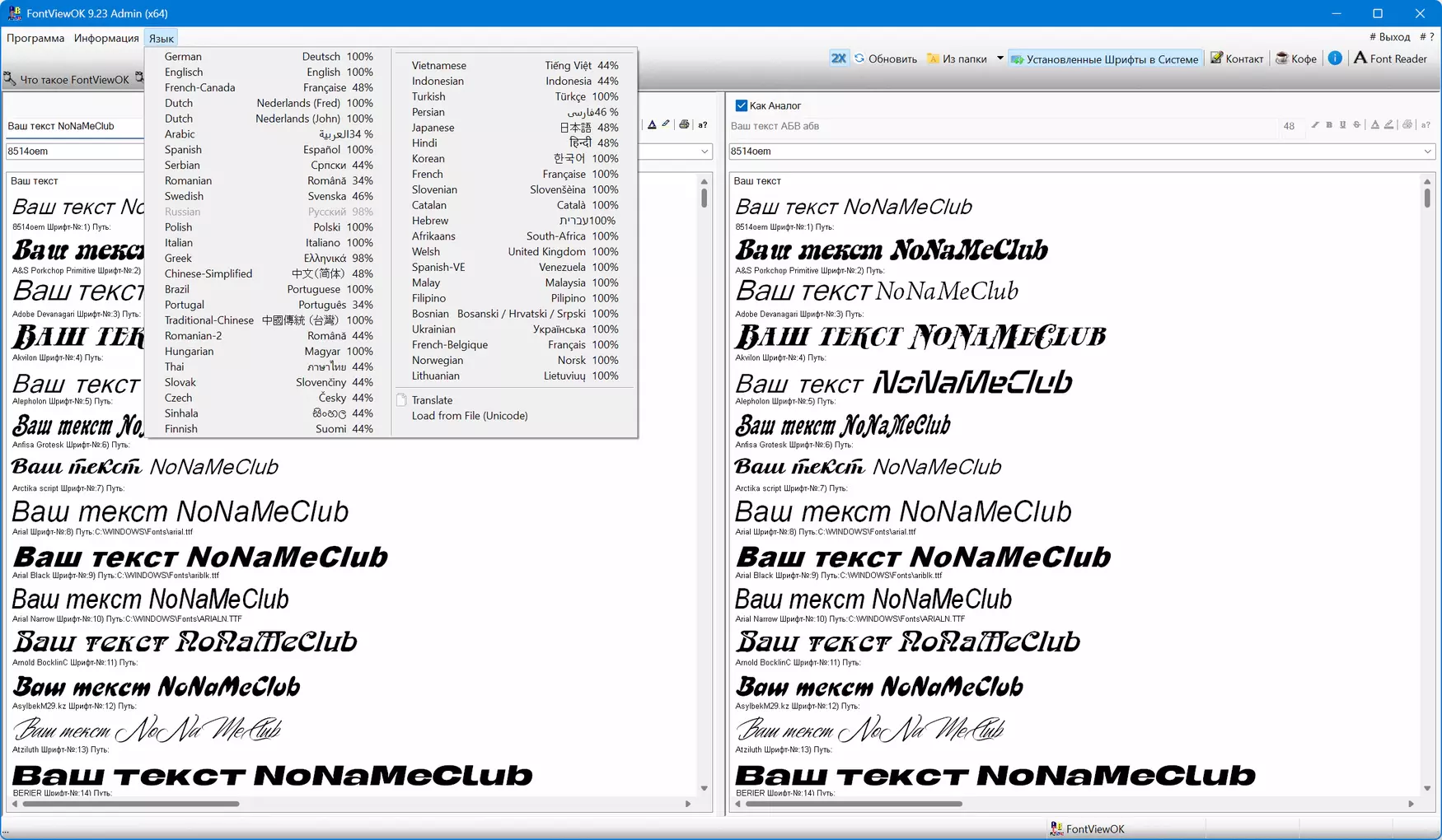Select Italian language
Screen dimensions: 1442x840
coord(269,243)
